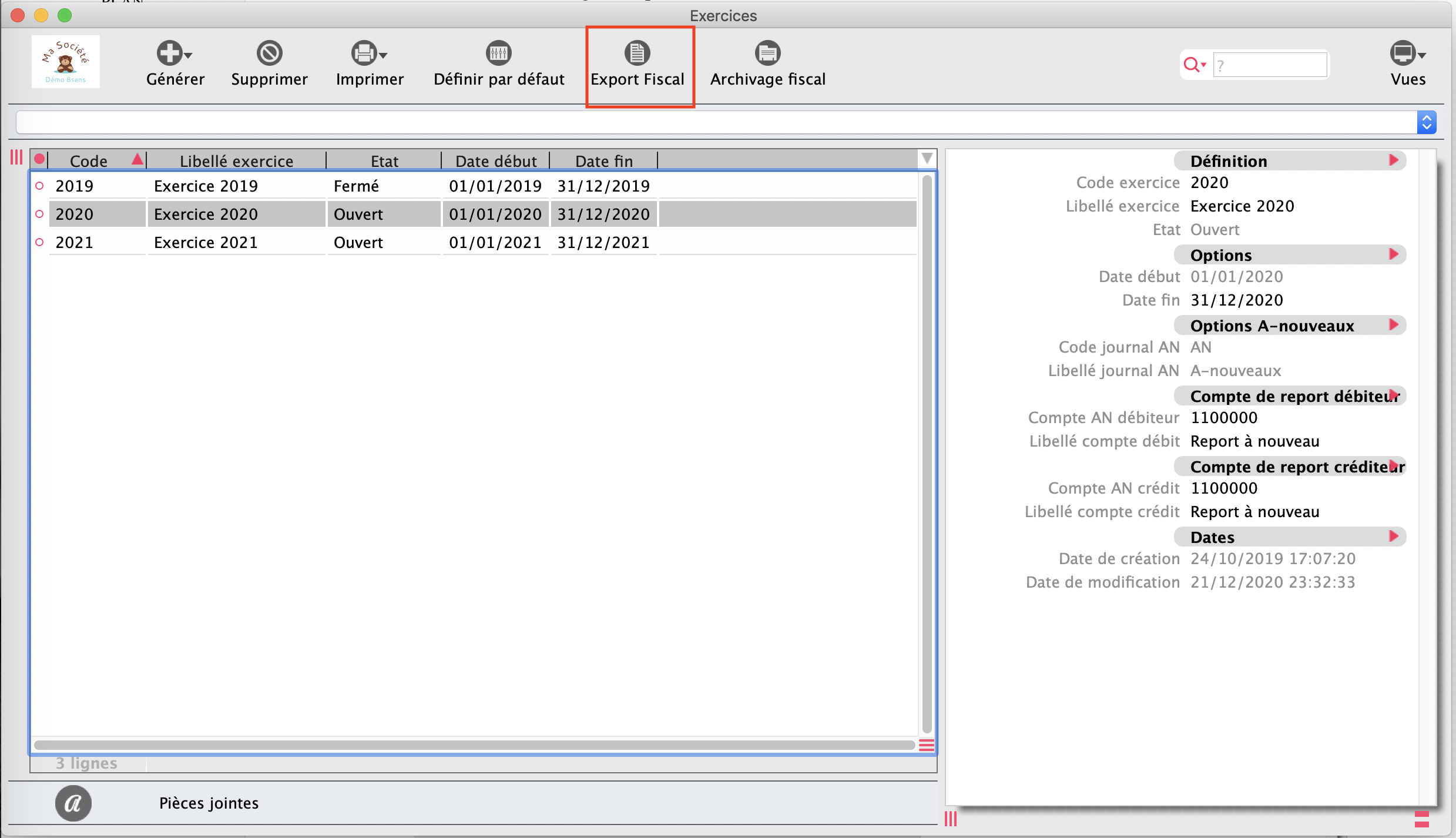The width and height of the screenshot is (1456, 838).
Task: Click the Générer plus icon
Action: coord(170,53)
